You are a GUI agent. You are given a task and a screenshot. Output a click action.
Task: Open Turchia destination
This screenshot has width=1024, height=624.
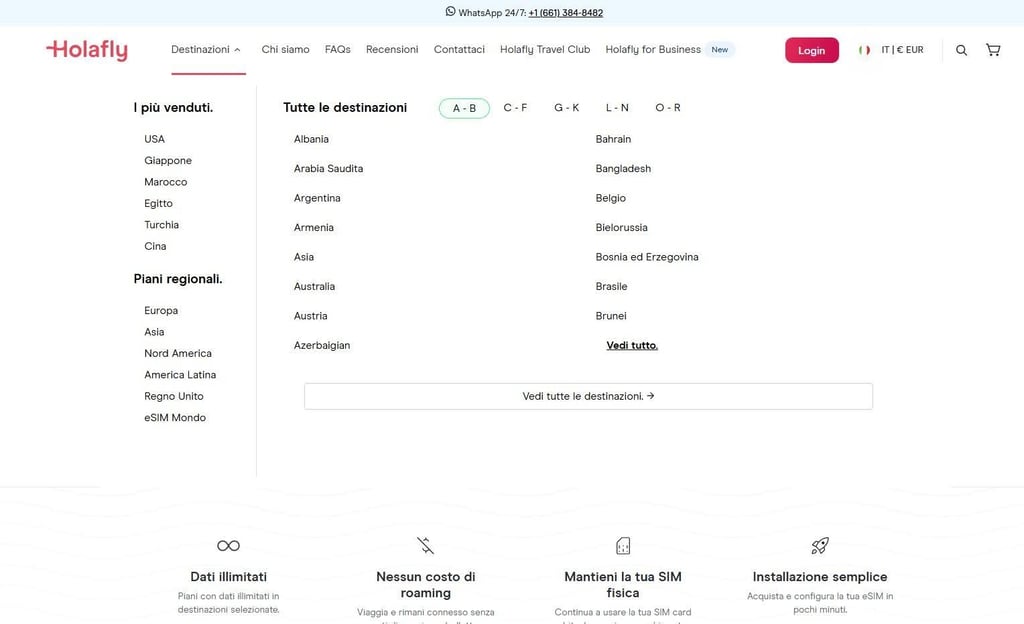pos(161,225)
